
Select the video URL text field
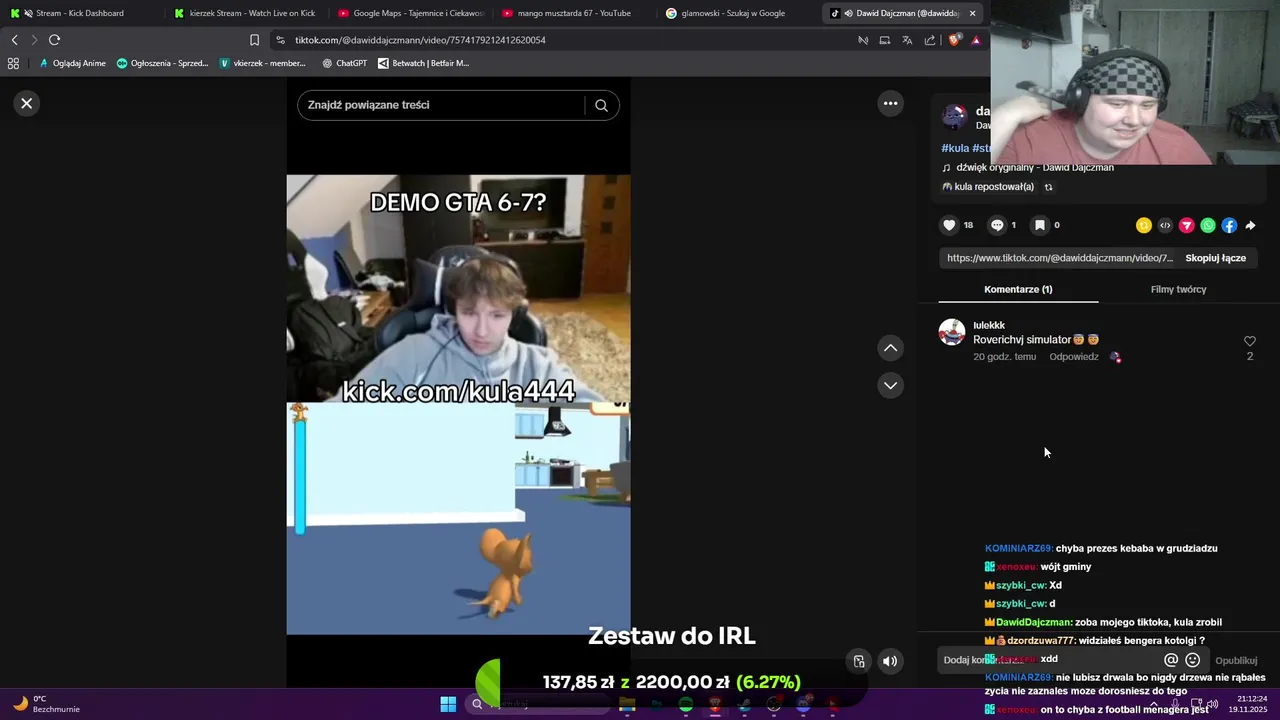point(1059,258)
